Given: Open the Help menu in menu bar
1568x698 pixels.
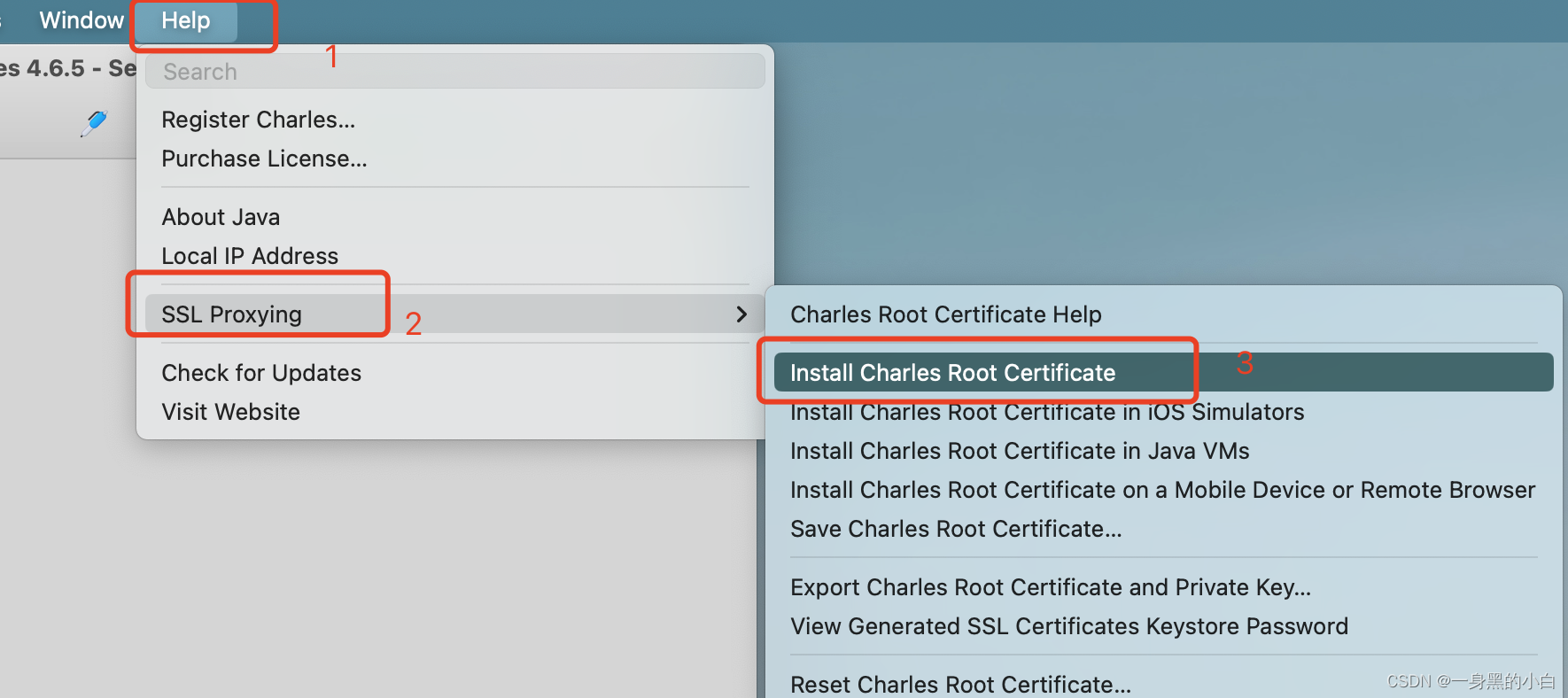Looking at the screenshot, I should click(186, 20).
